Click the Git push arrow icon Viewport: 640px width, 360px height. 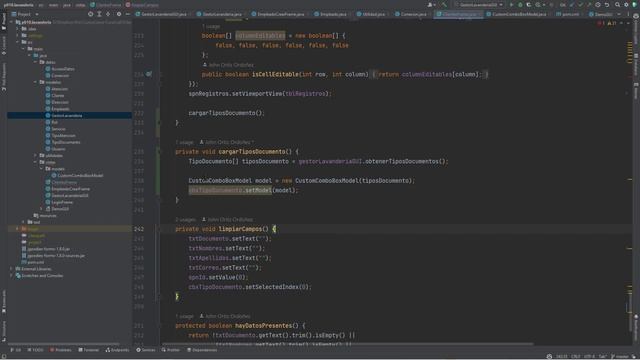point(589,5)
